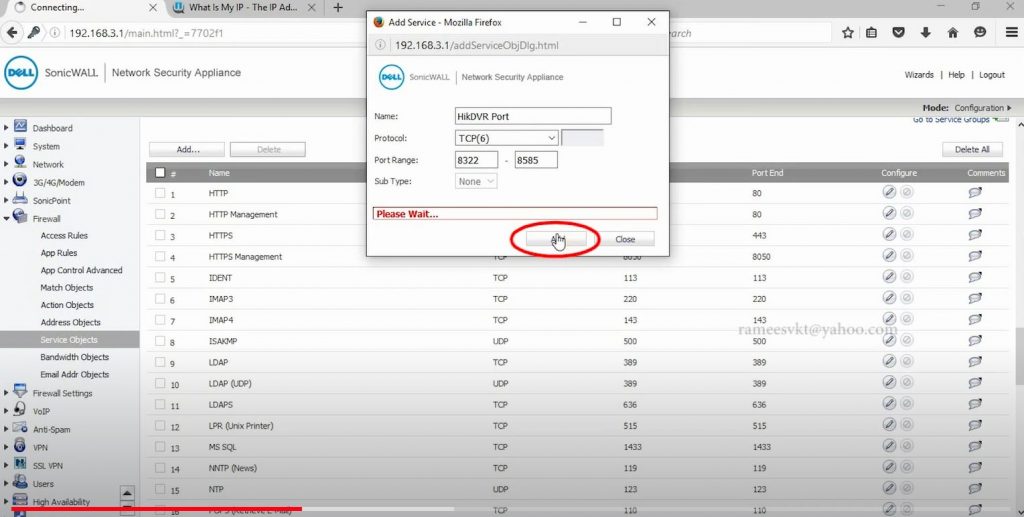Click the port range end field 8585
1024x517 pixels.
(x=536, y=160)
